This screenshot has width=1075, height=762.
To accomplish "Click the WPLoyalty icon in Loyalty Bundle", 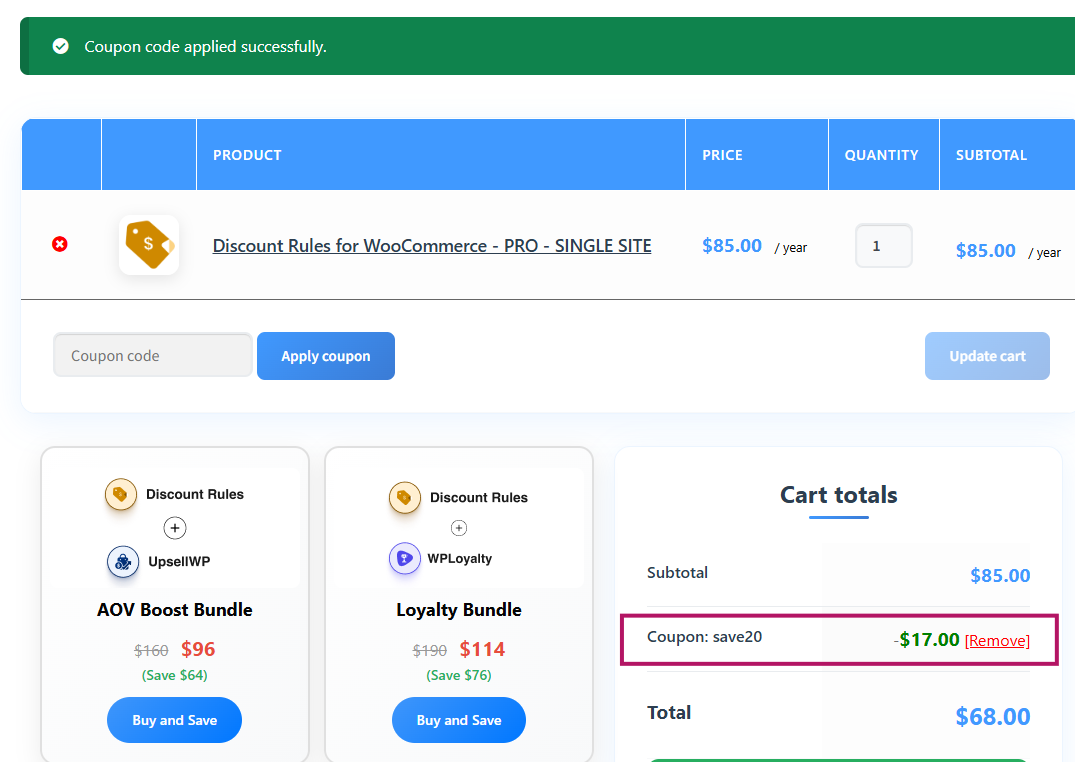I will (406, 558).
